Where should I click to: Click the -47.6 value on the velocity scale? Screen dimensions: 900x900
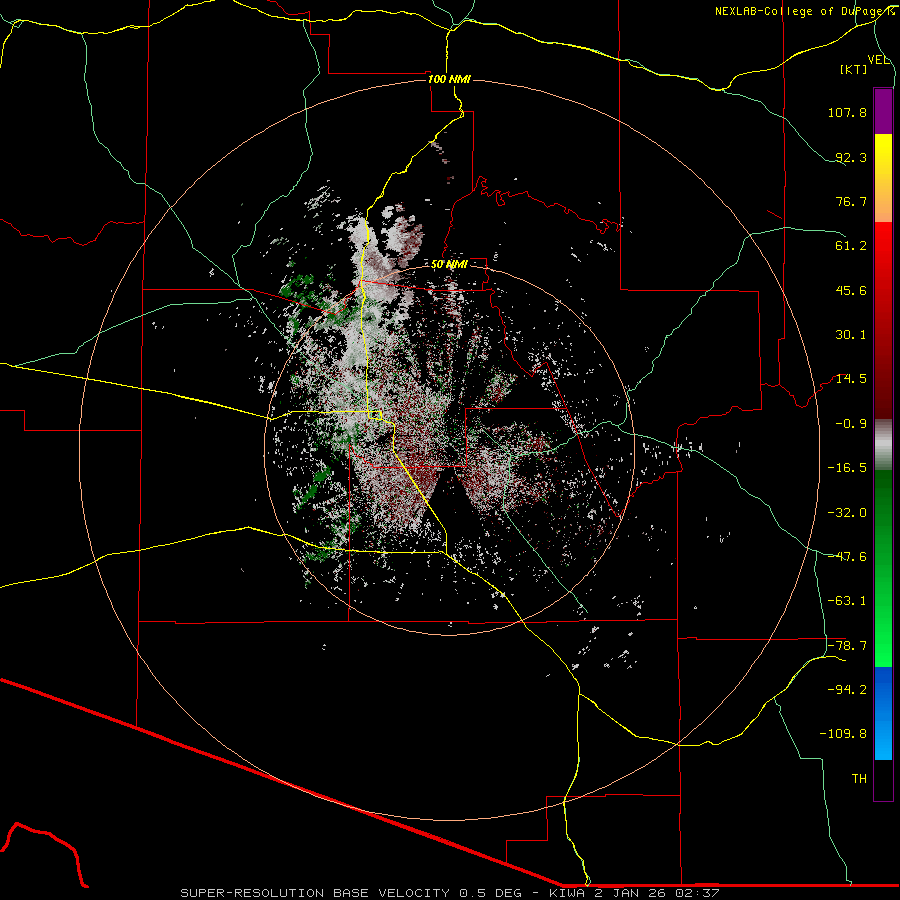pyautogui.click(x=847, y=557)
